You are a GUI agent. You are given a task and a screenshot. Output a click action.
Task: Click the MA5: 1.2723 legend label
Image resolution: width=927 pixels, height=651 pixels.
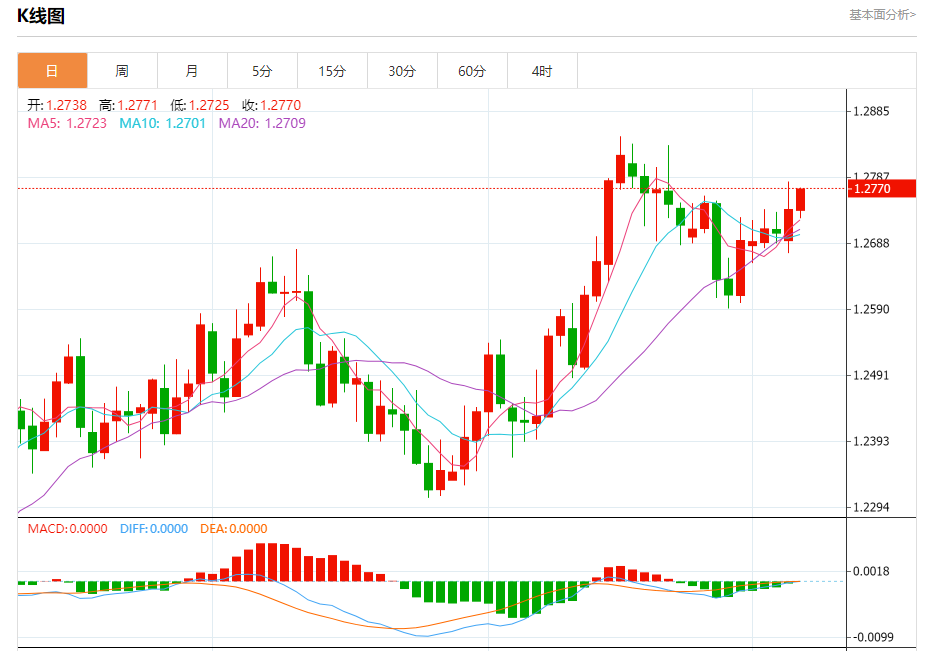[x=67, y=123]
